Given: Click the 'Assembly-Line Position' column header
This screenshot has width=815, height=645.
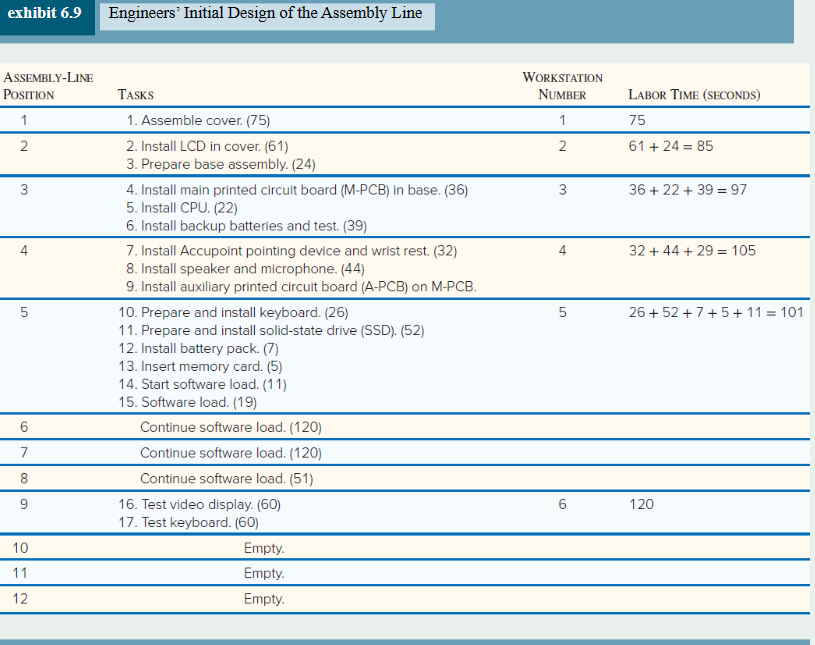Looking at the screenshot, I should 48,86.
